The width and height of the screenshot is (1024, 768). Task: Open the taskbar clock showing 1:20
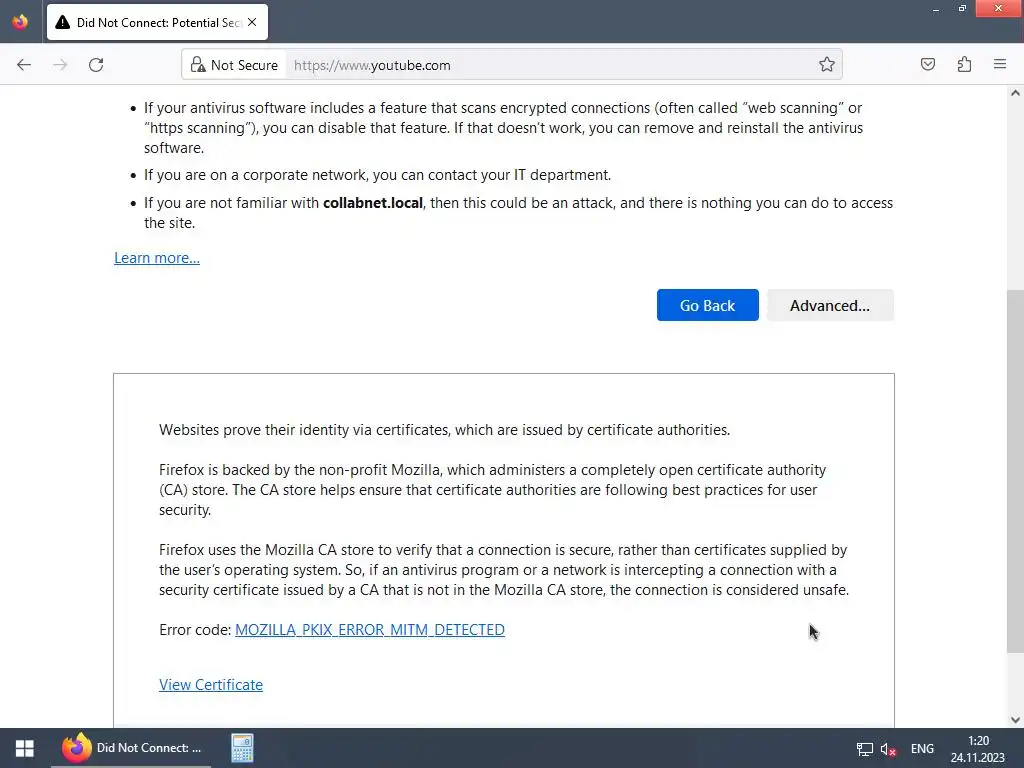tap(978, 749)
